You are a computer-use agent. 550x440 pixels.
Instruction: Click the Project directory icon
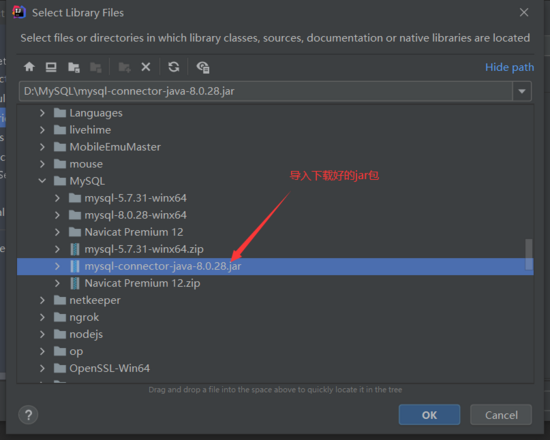74,67
